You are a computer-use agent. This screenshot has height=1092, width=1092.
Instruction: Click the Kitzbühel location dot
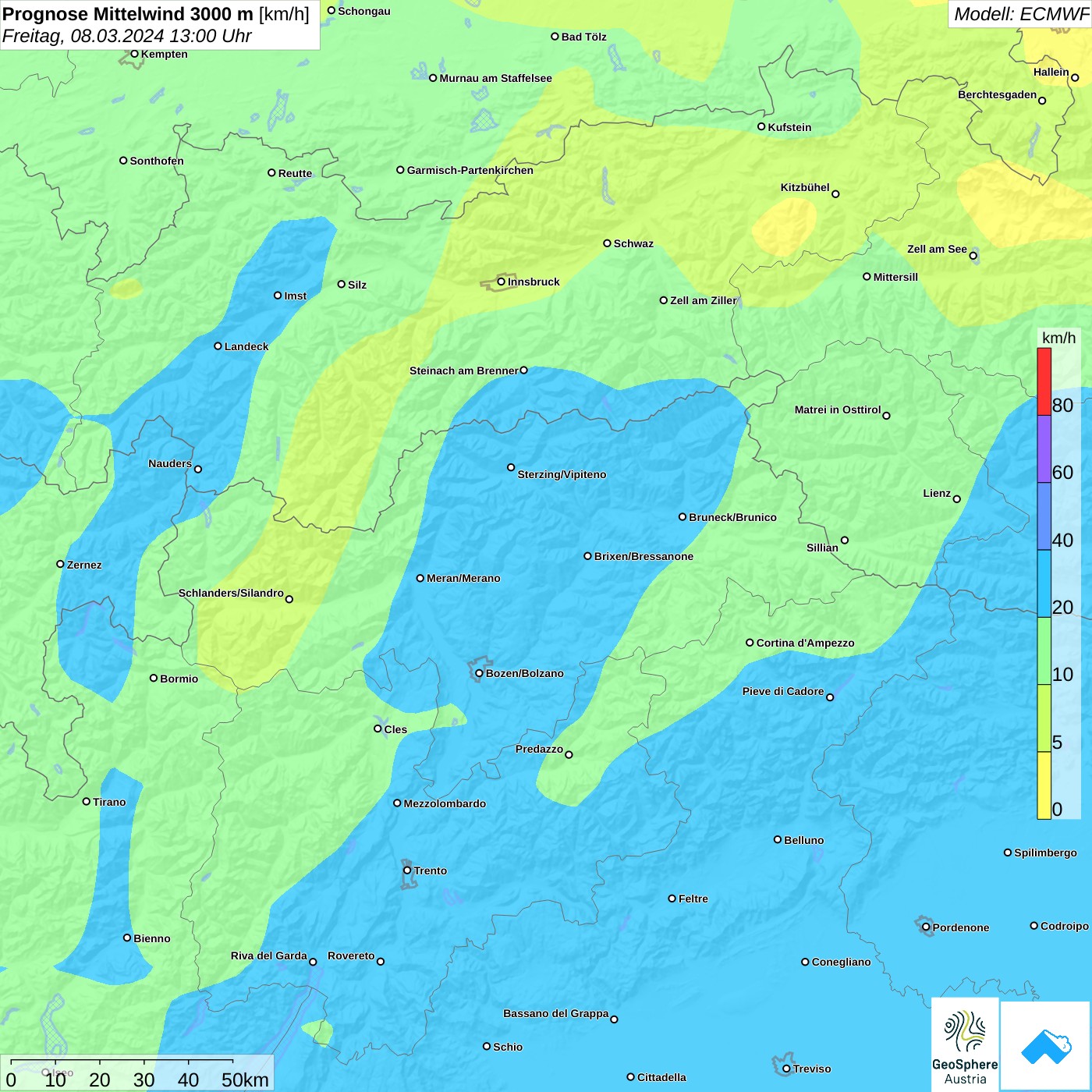click(x=835, y=193)
